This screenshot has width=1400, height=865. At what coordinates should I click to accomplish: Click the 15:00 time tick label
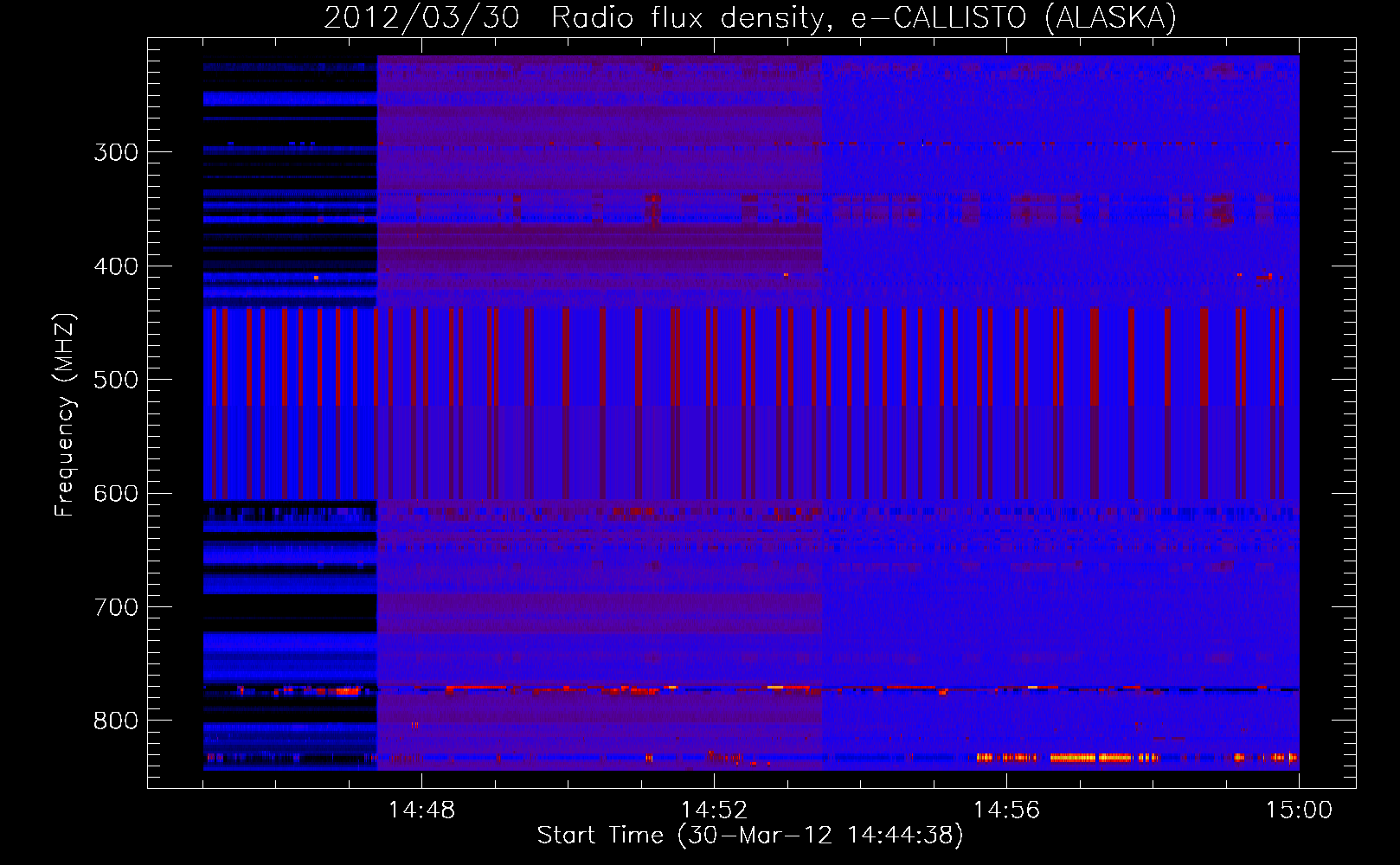[x=1299, y=811]
